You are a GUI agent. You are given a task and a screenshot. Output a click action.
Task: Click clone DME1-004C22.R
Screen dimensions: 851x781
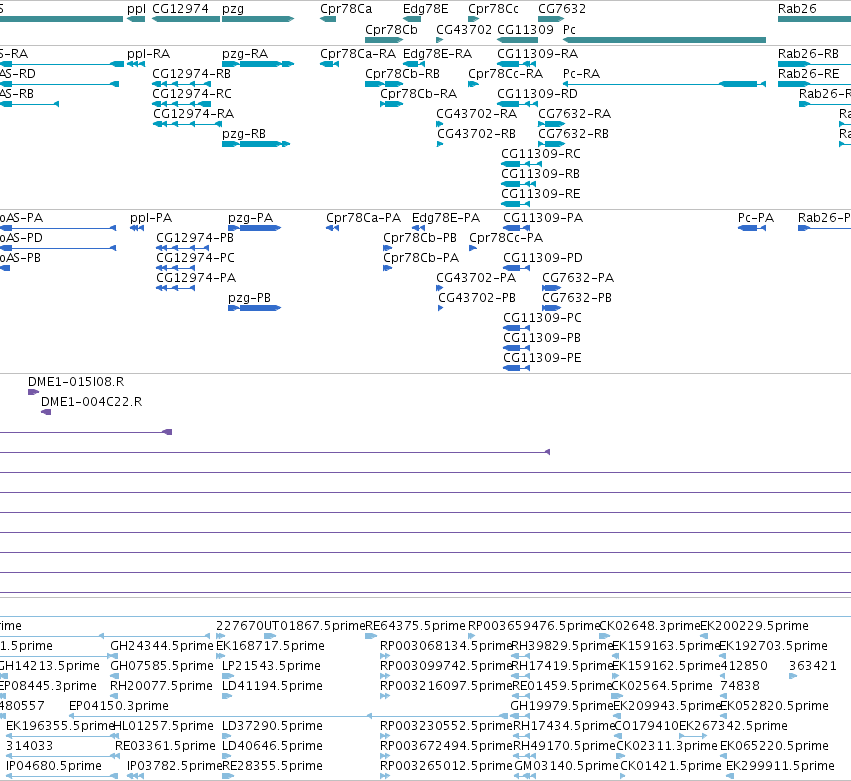(x=46, y=412)
